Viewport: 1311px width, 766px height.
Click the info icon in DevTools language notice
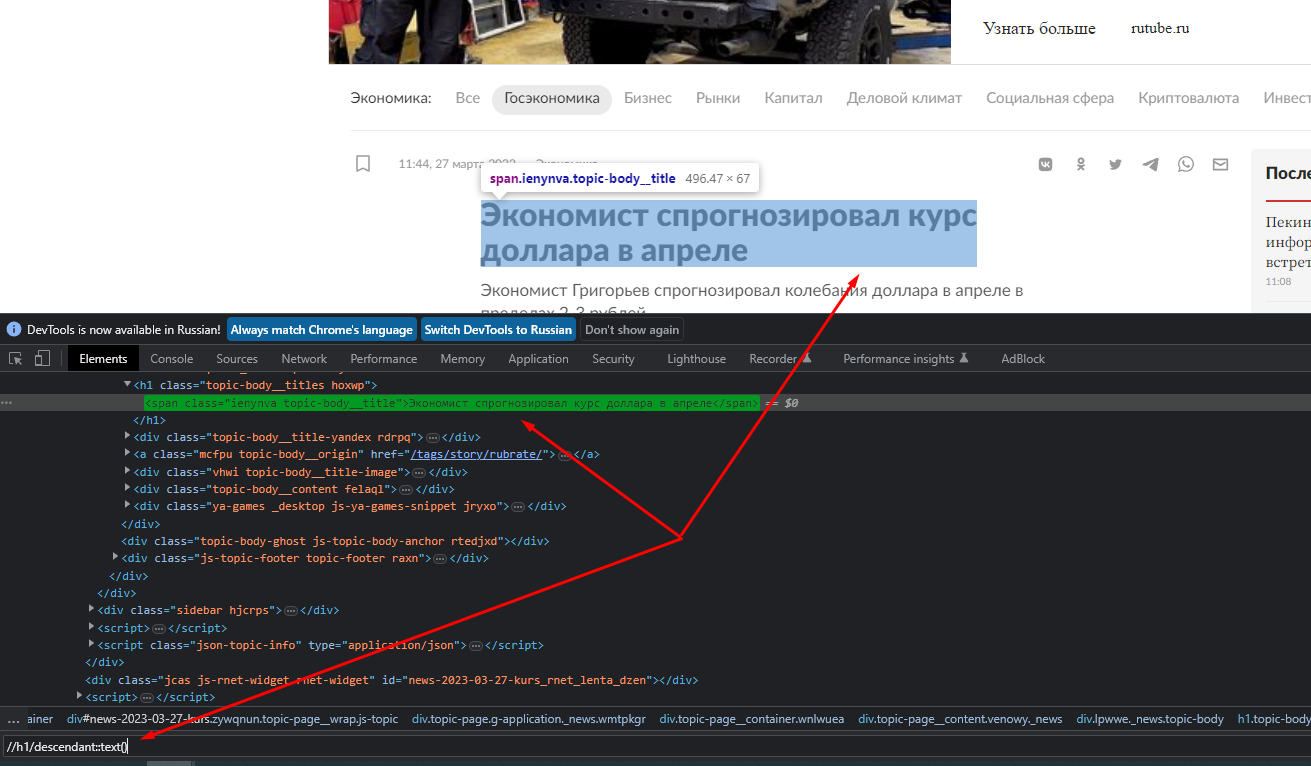14,329
